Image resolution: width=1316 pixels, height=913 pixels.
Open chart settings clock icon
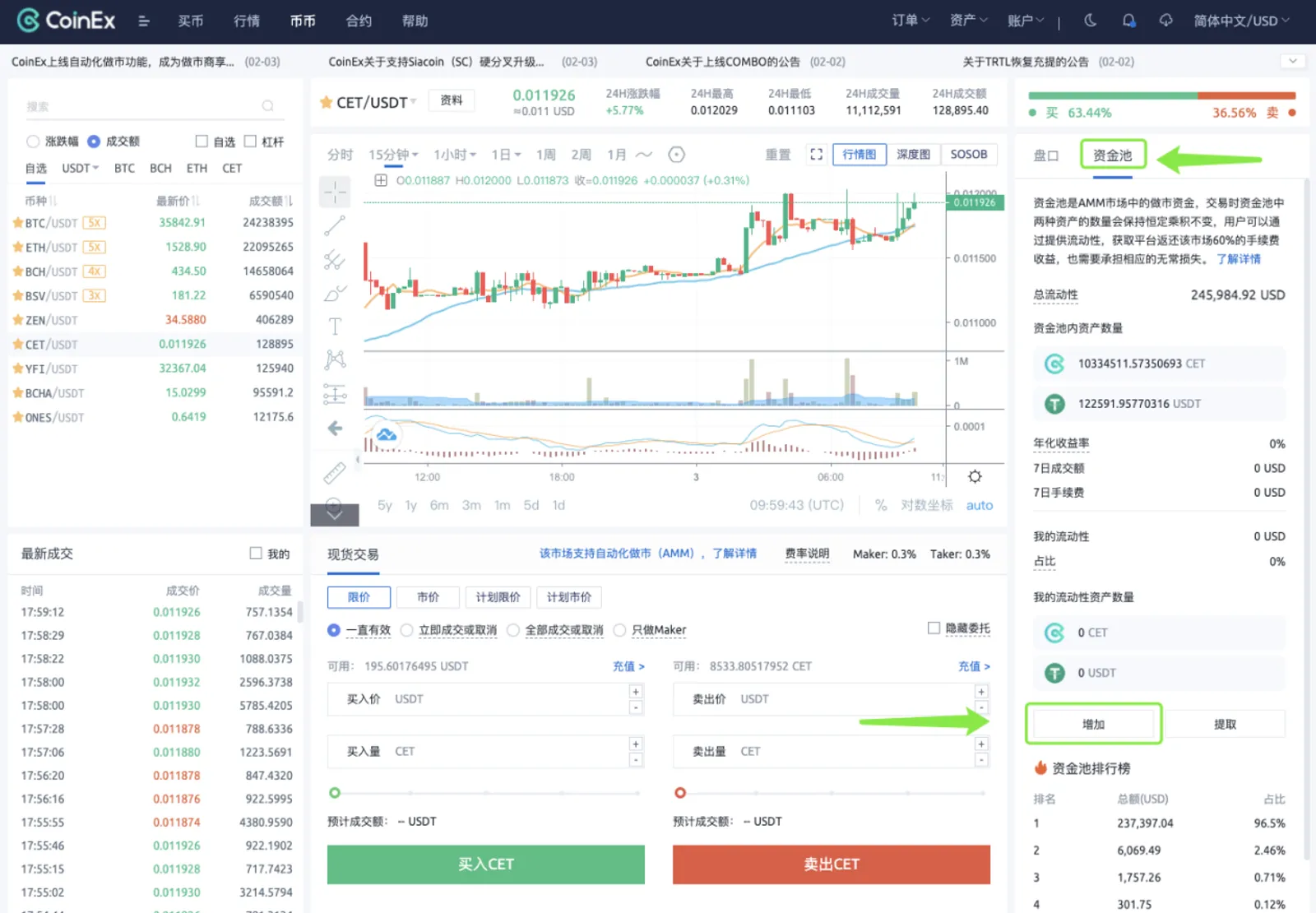pos(676,155)
